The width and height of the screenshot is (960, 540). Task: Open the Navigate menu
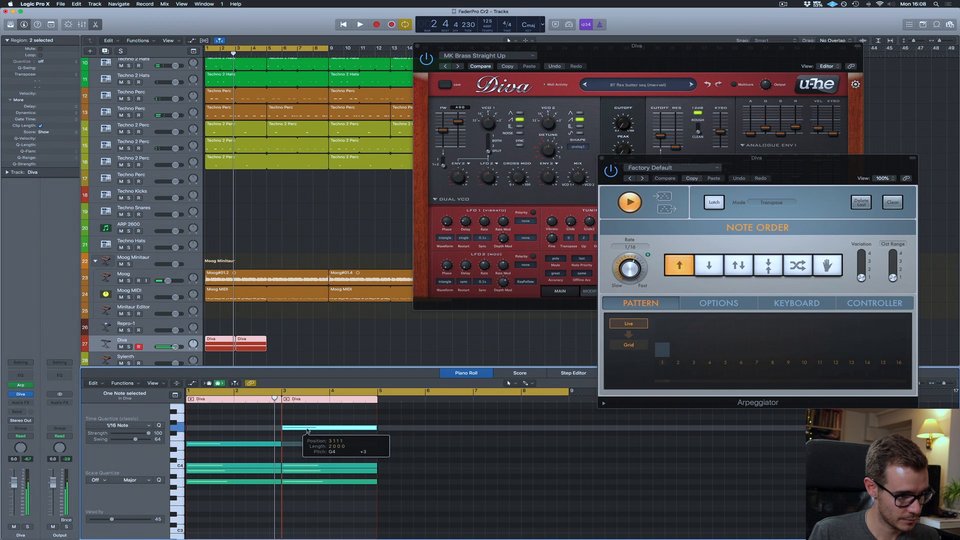pyautogui.click(x=118, y=4)
